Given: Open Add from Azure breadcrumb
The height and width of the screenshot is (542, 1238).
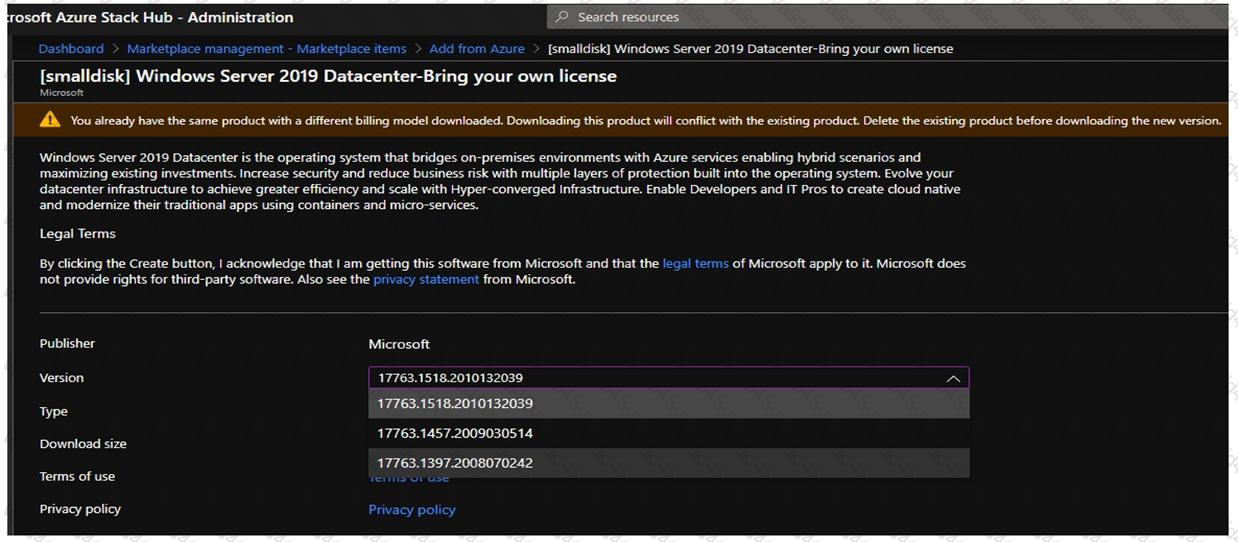Looking at the screenshot, I should (477, 48).
